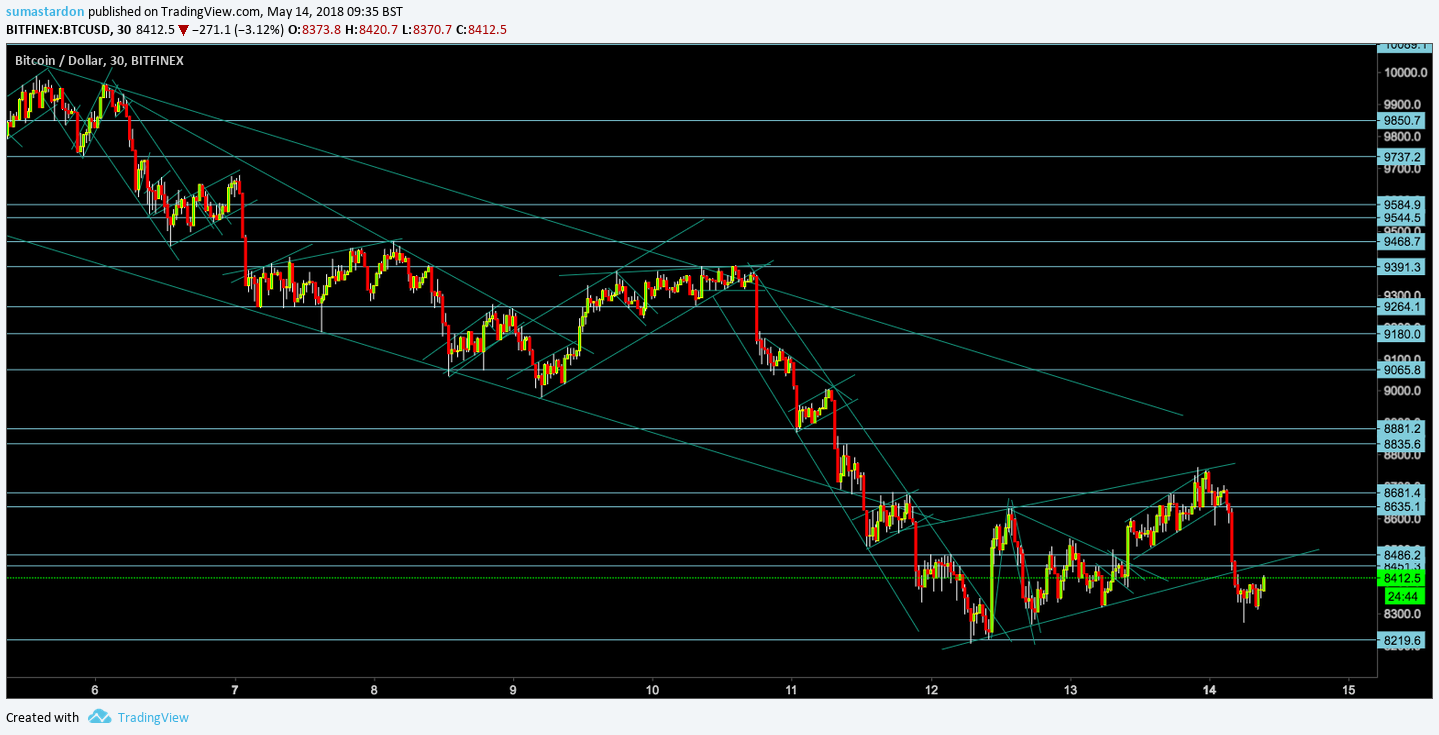Click the Created with caption text
This screenshot has height=735, width=1439.
point(42,717)
